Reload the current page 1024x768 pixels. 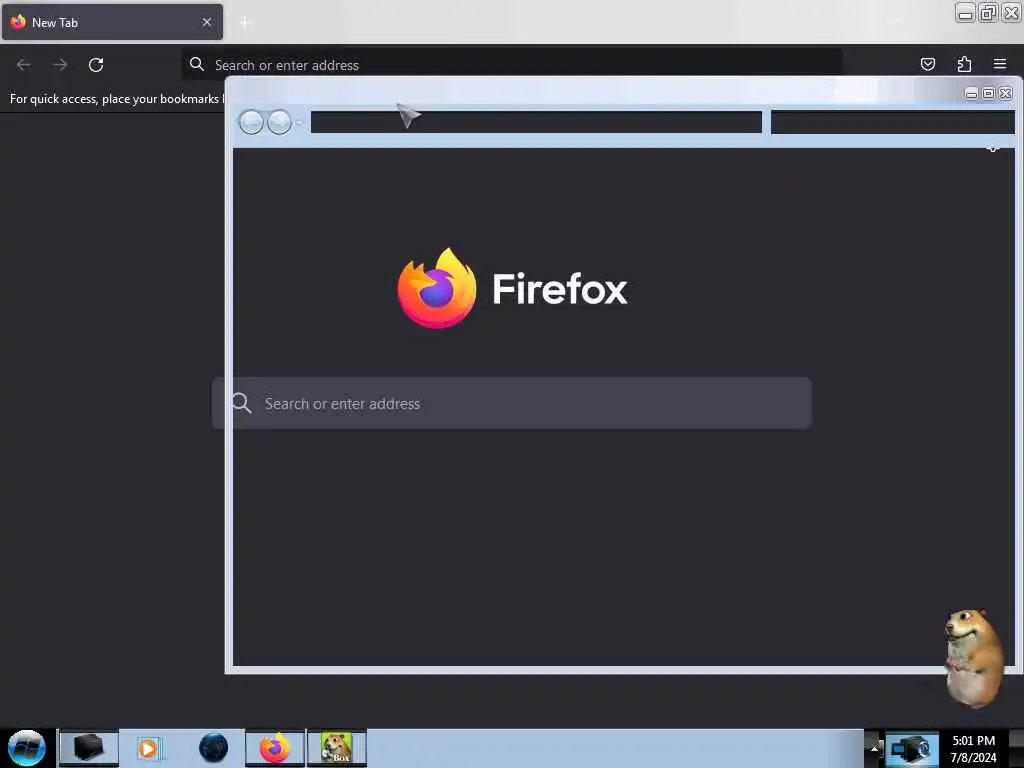pos(96,65)
